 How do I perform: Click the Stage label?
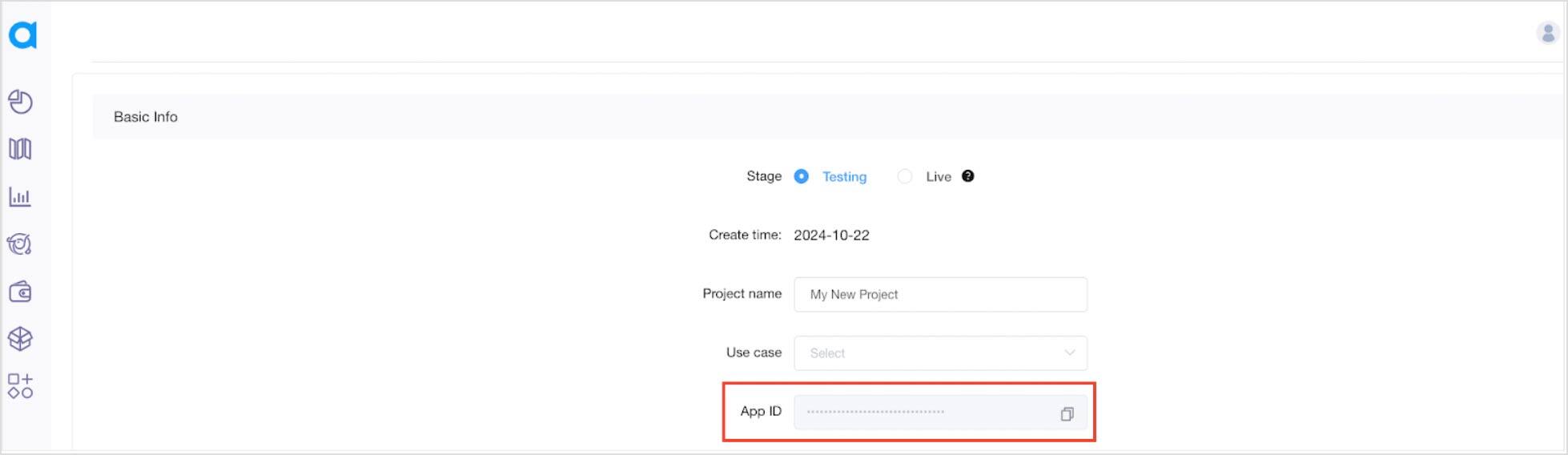pyautogui.click(x=764, y=176)
